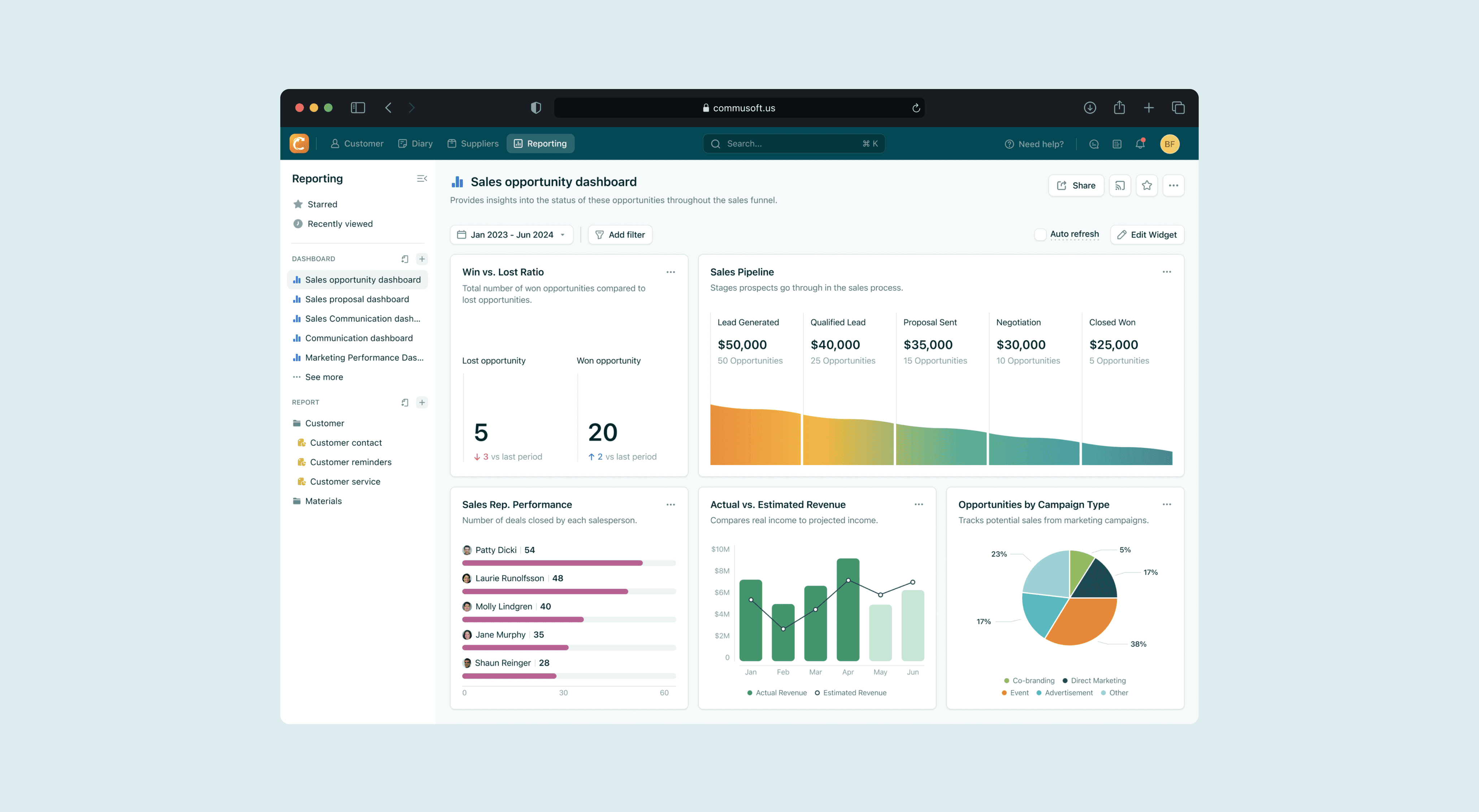Open the Win vs. Lost Ratio options menu
Viewport: 1479px width, 812px height.
pos(671,272)
